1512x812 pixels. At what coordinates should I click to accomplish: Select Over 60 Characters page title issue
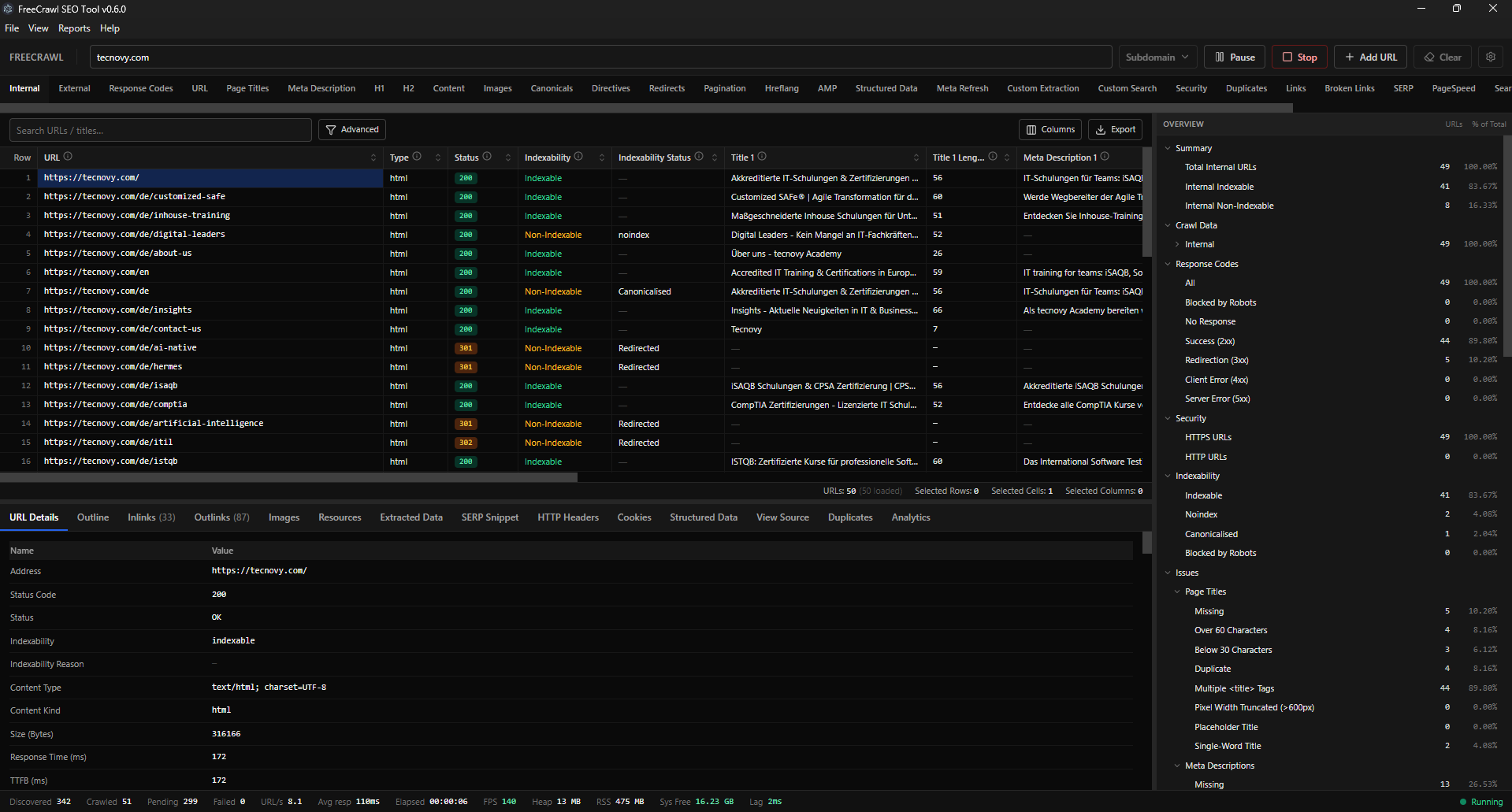tap(1231, 630)
